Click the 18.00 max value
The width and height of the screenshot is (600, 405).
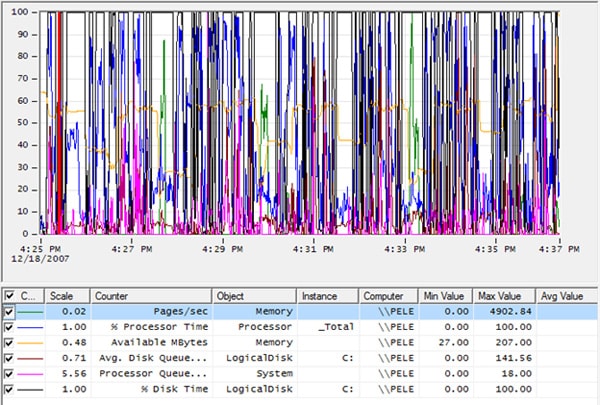click(517, 374)
